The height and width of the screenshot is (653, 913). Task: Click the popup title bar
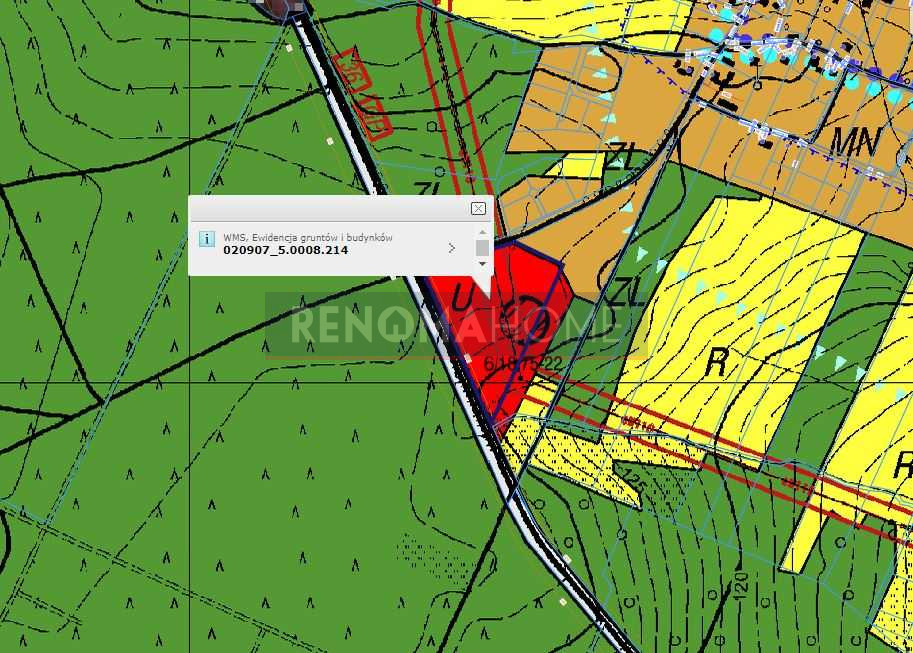coord(330,208)
